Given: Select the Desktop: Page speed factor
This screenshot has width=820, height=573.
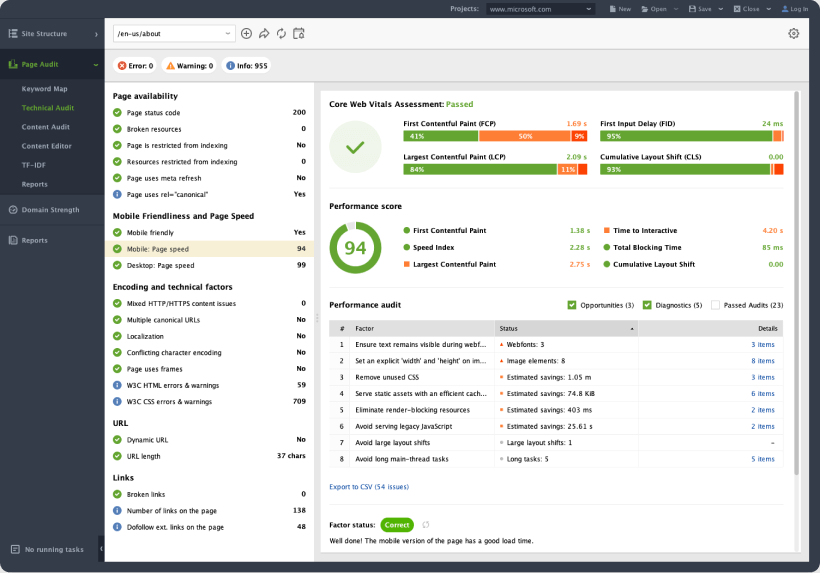Looking at the screenshot, I should coord(160,266).
